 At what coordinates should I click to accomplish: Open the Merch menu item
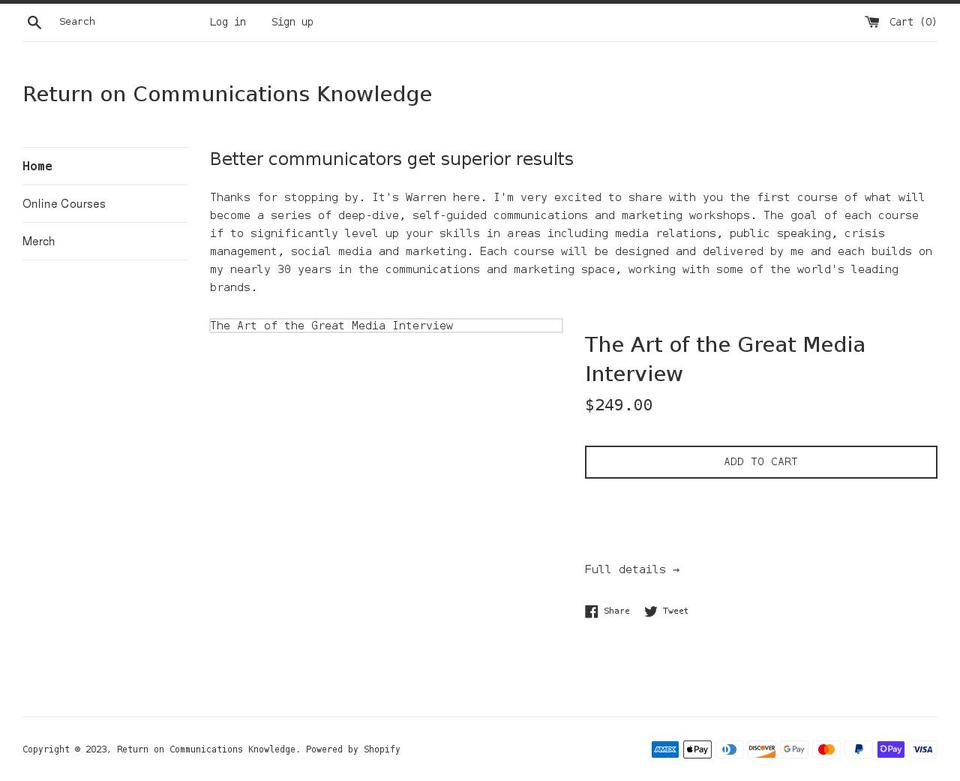coord(39,241)
